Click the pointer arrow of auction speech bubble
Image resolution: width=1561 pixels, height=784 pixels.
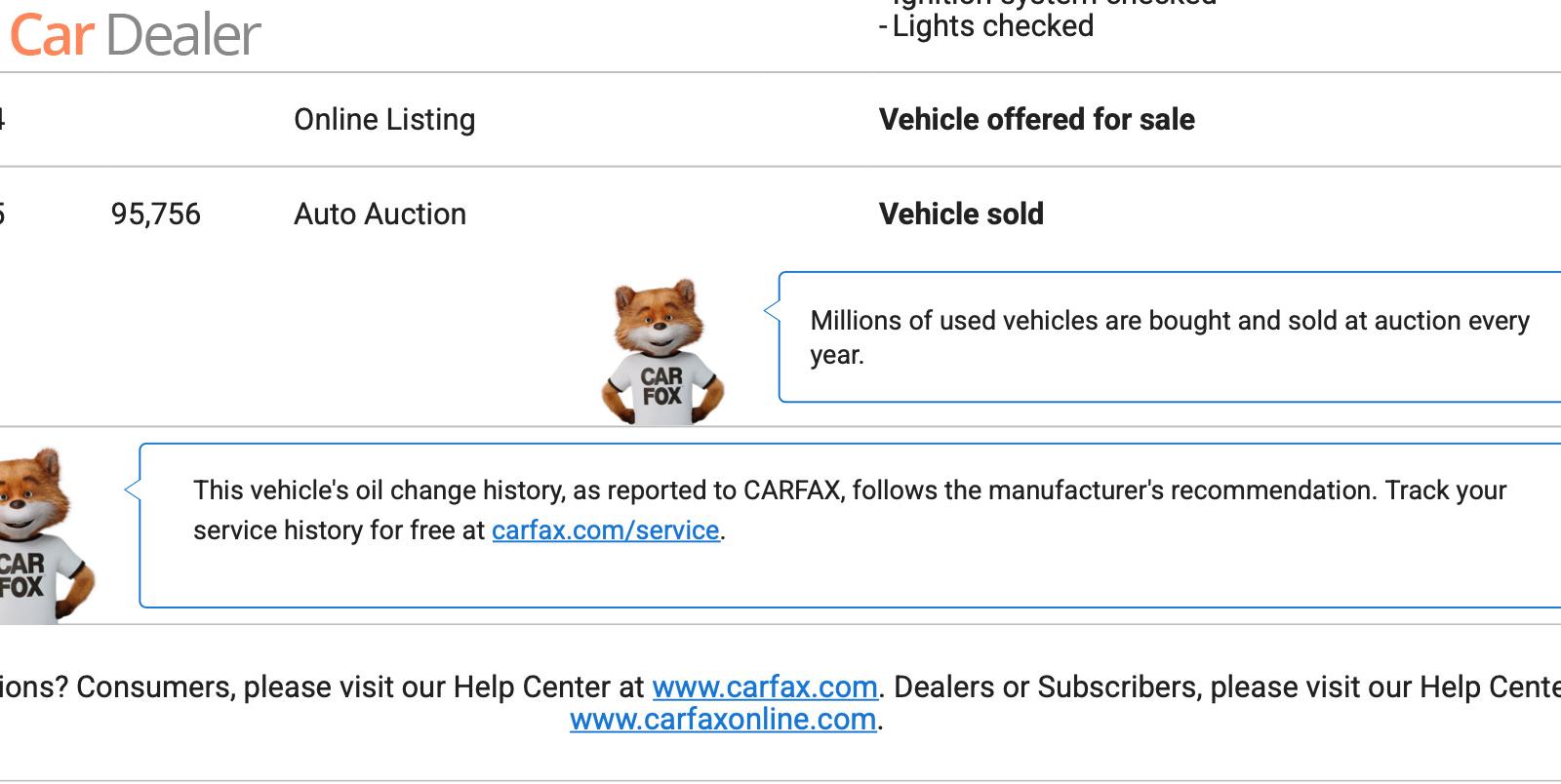click(771, 310)
